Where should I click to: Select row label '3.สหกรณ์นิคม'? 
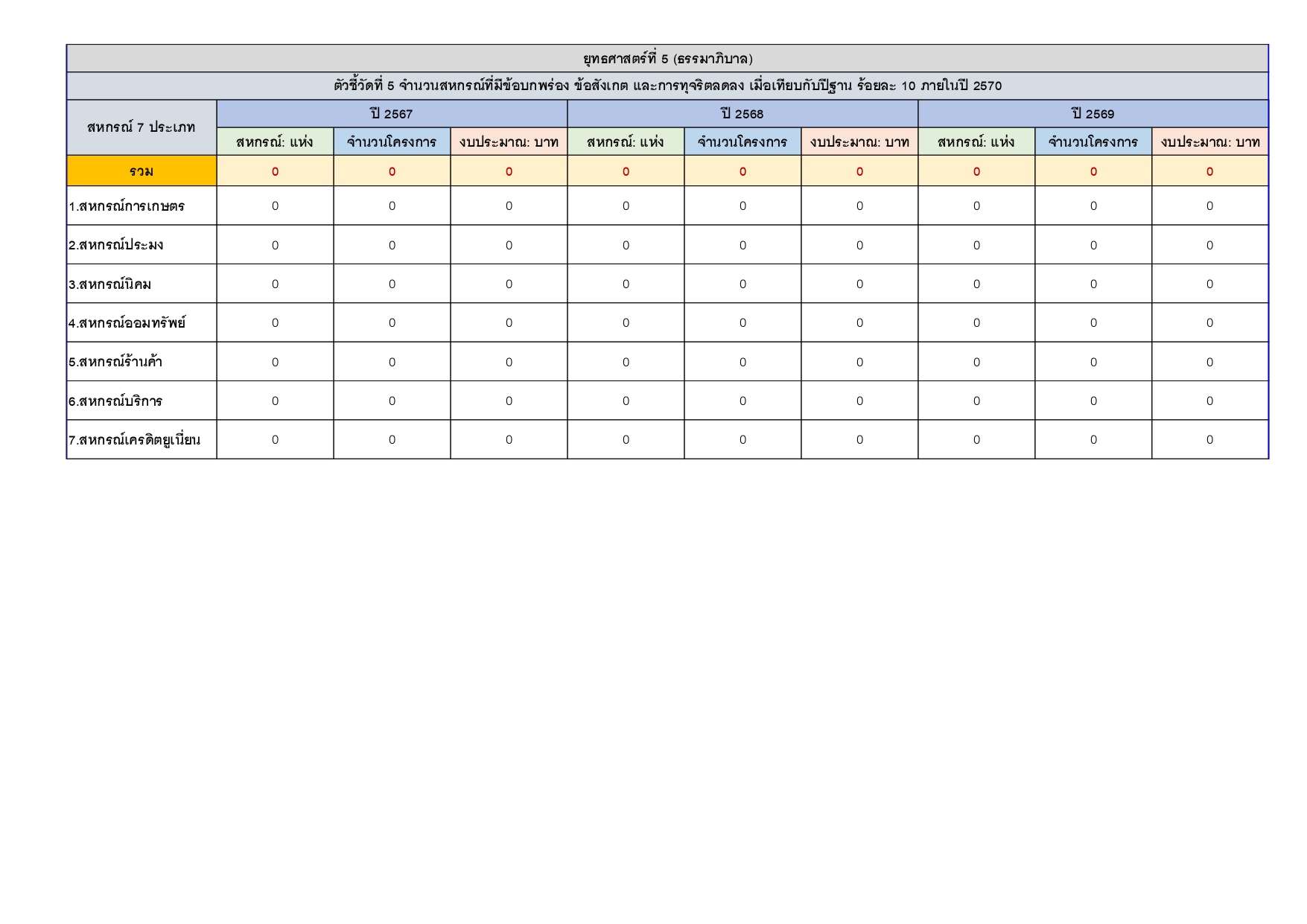141,284
